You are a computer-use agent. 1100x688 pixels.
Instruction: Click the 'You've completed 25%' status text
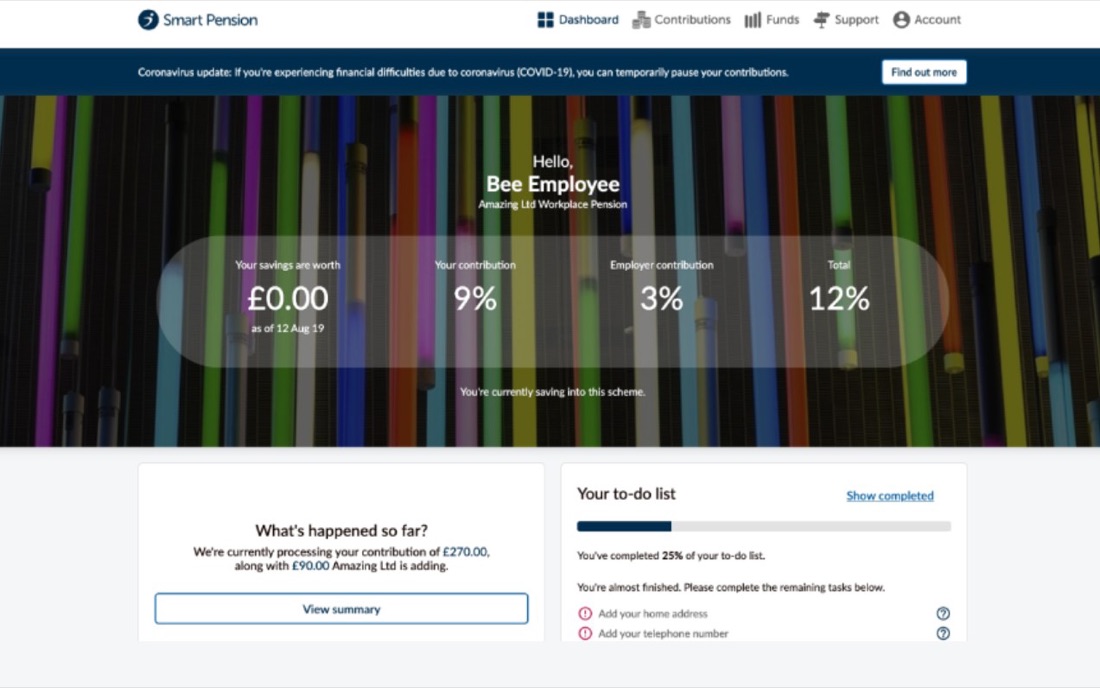pos(671,555)
